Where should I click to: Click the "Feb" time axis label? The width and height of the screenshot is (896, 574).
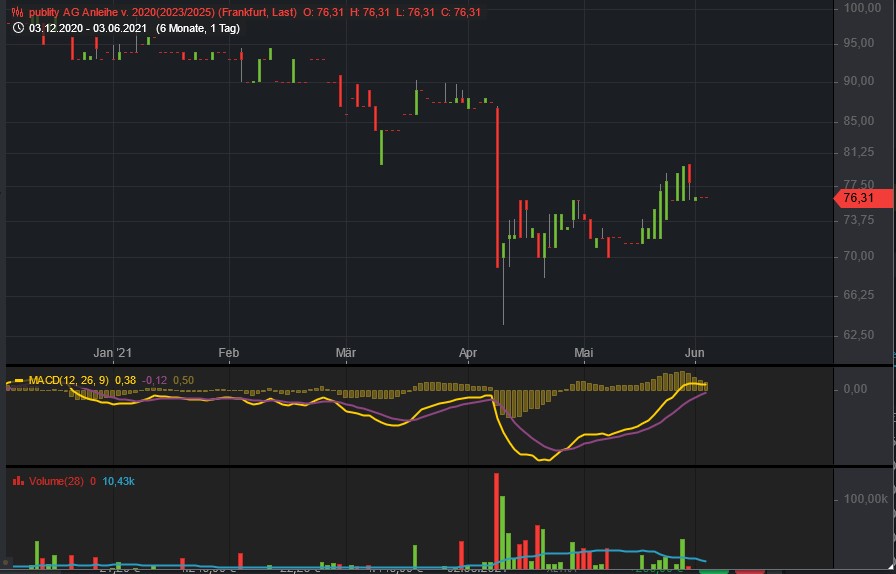[229, 353]
